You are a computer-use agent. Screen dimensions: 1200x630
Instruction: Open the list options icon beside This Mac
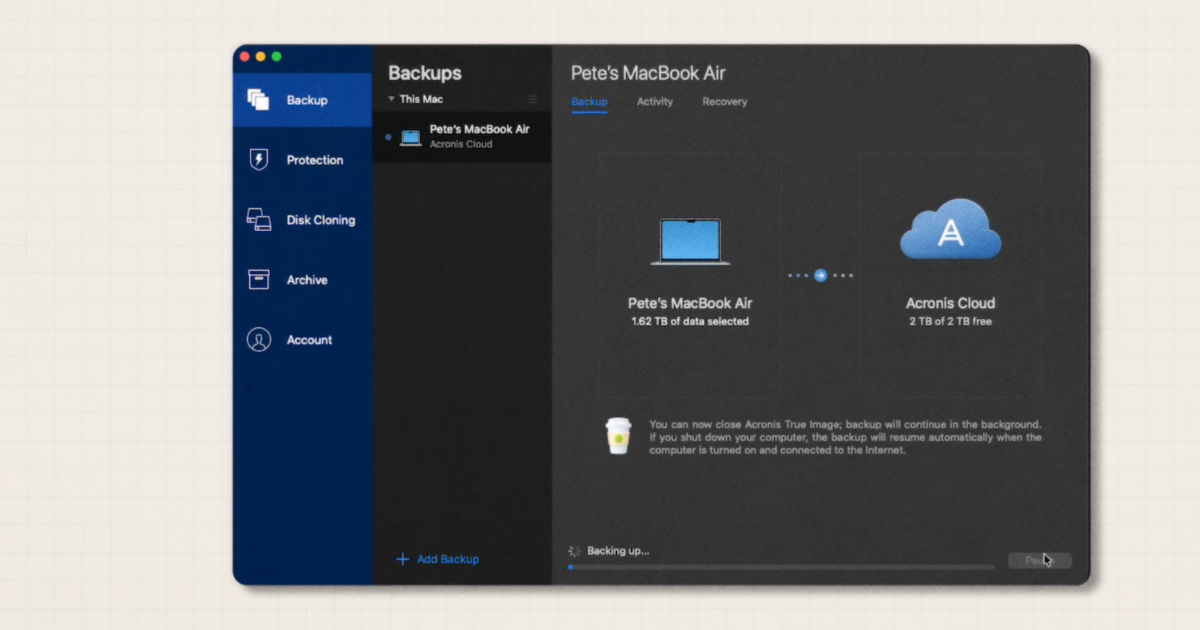point(533,99)
